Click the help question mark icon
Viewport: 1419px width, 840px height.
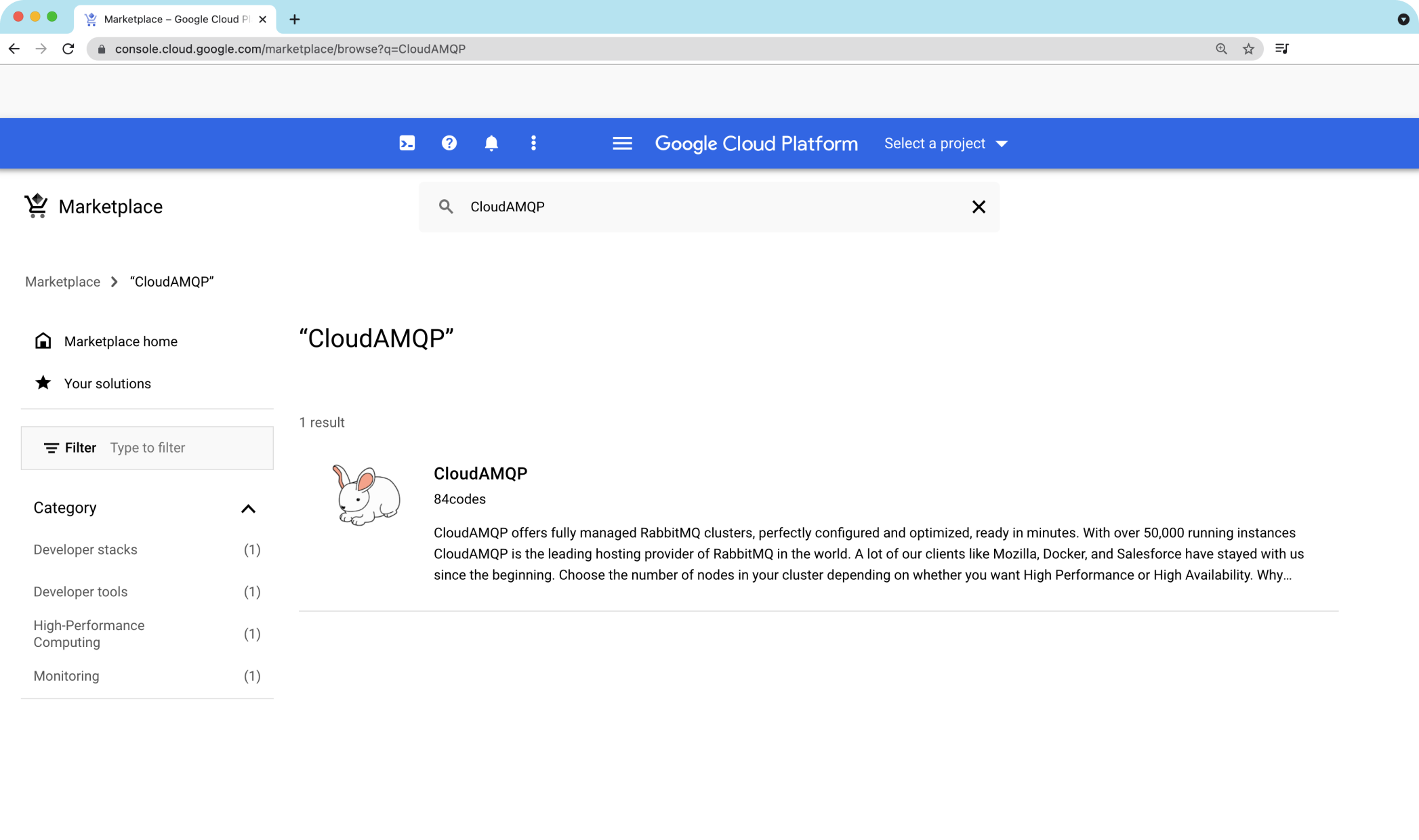[449, 143]
